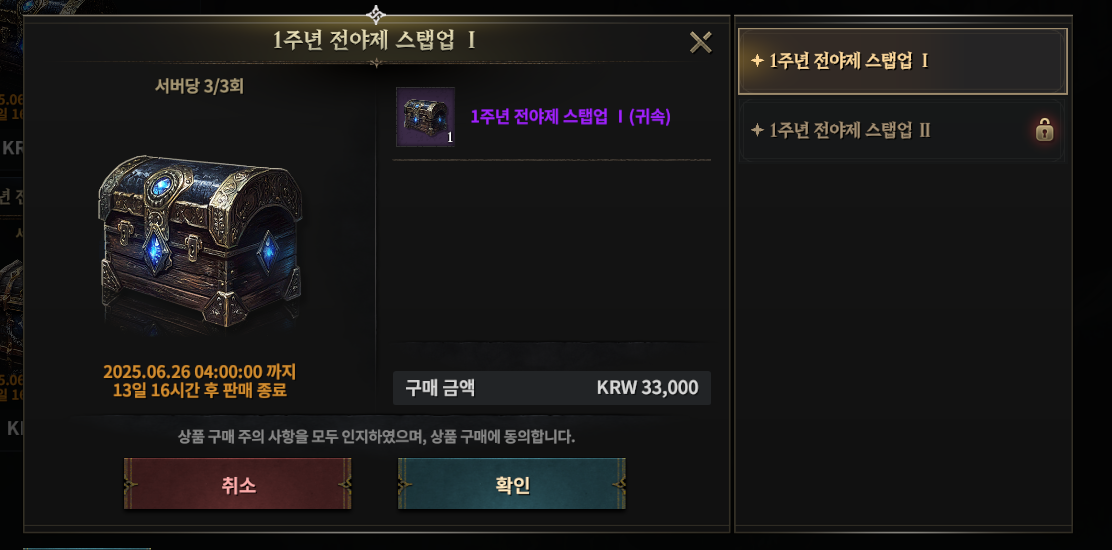Click the 13일 16시간 후 판매 종료 countdown
The height and width of the screenshot is (550, 1112).
pos(199,390)
